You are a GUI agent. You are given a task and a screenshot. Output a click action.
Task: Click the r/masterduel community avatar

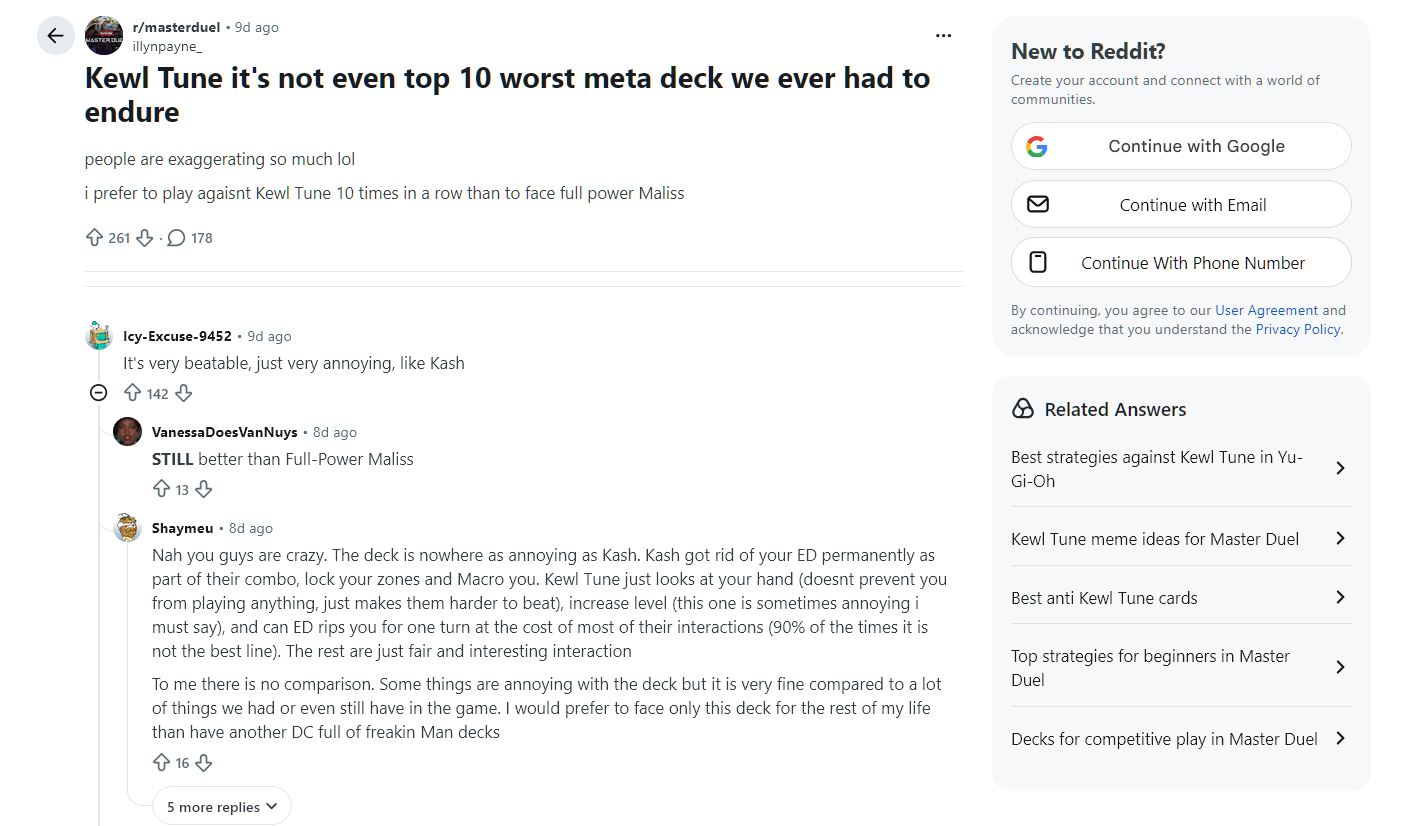click(104, 36)
